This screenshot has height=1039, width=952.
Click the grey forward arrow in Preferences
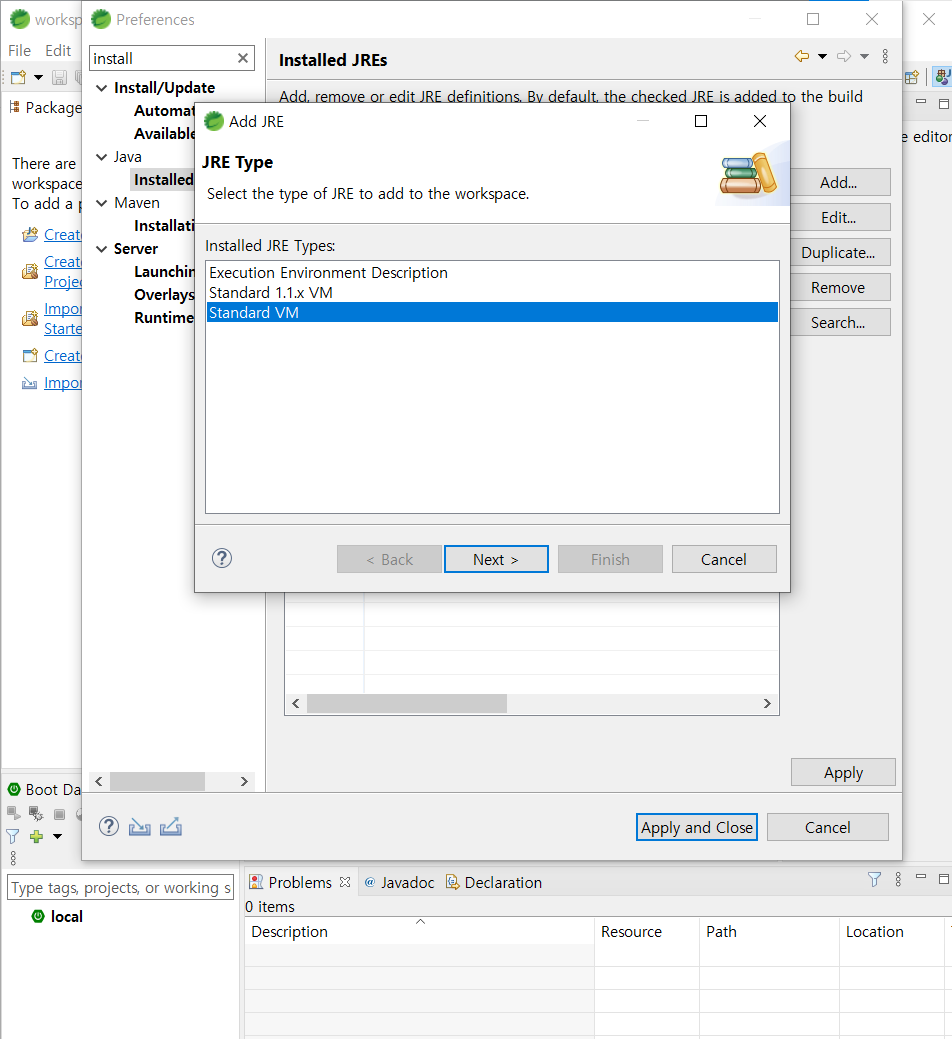(844, 56)
